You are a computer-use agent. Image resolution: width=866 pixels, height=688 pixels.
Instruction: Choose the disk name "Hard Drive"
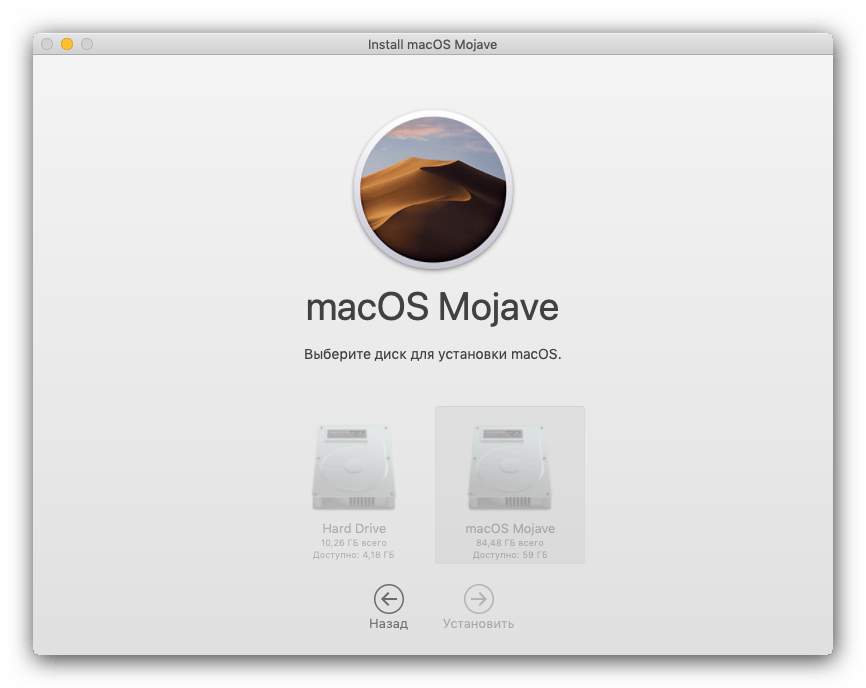[x=354, y=528]
